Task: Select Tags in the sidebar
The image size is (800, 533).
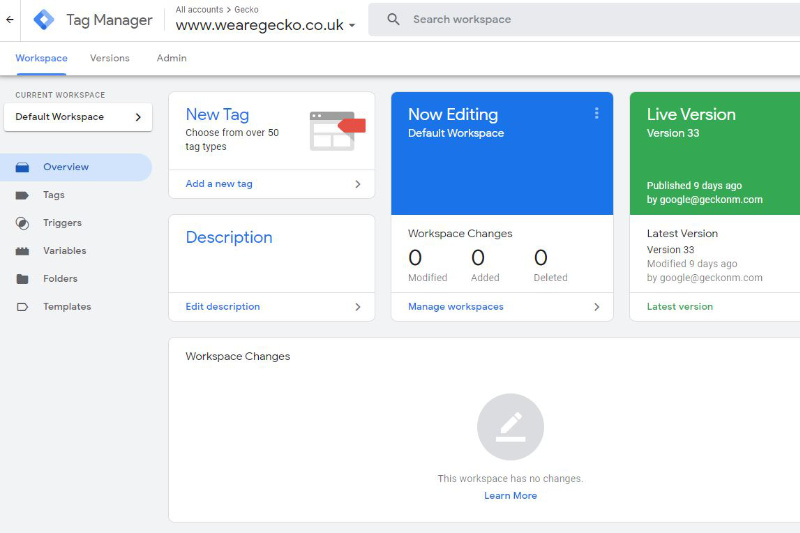Action: (76, 195)
